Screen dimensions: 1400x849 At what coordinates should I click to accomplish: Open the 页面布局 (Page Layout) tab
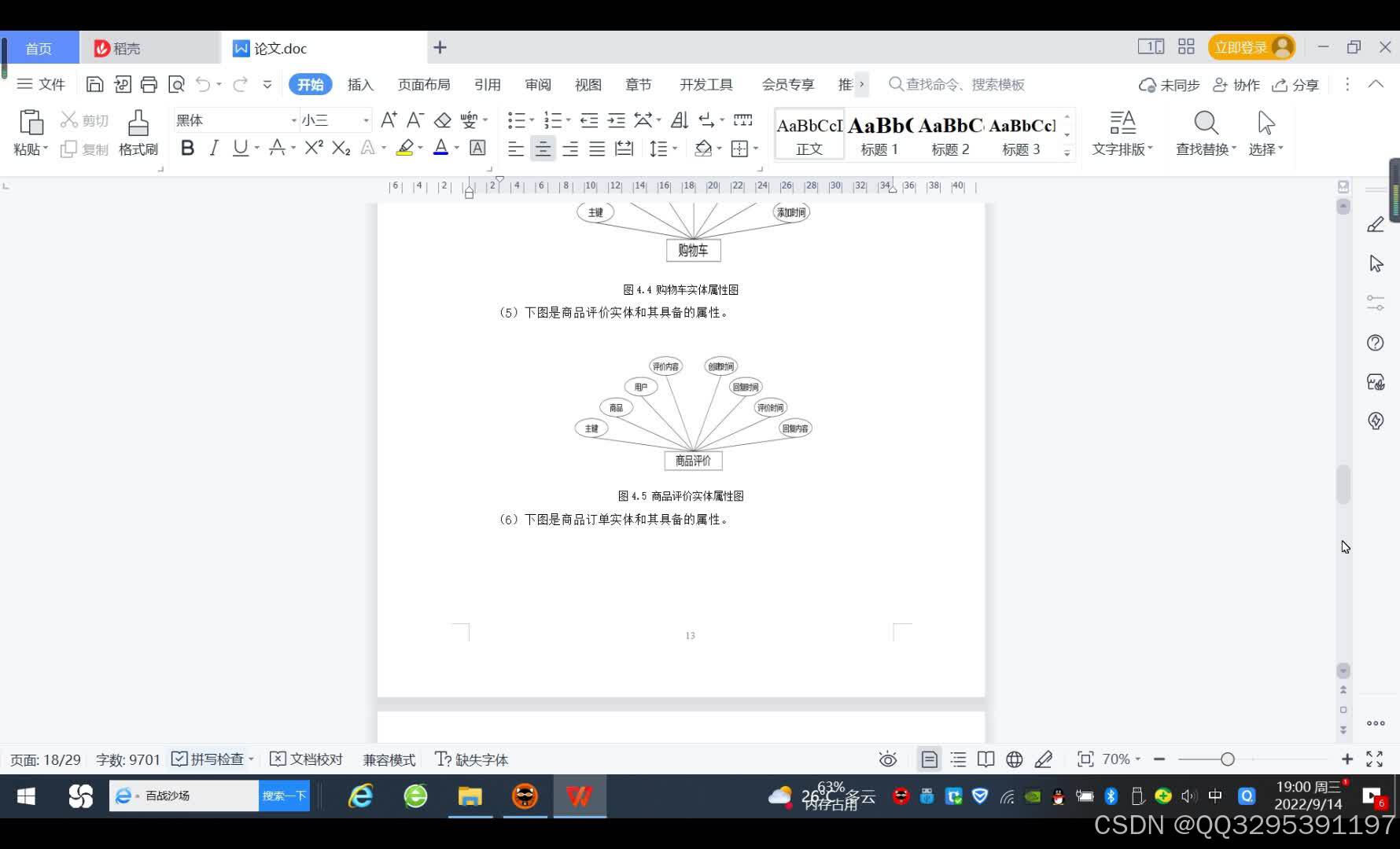[424, 84]
